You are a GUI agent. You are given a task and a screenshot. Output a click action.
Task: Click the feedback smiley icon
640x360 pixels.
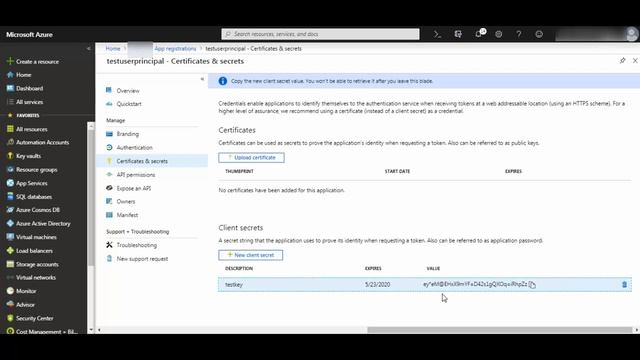pyautogui.click(x=539, y=34)
